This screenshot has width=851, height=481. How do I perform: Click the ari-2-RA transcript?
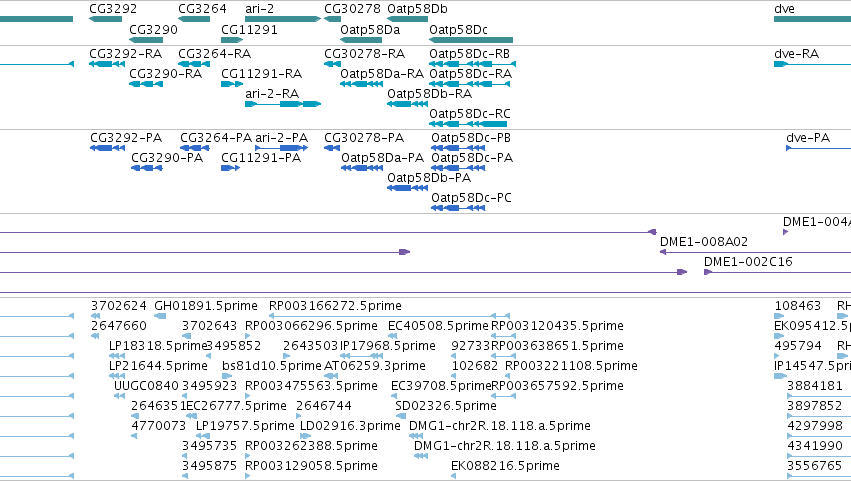(283, 104)
